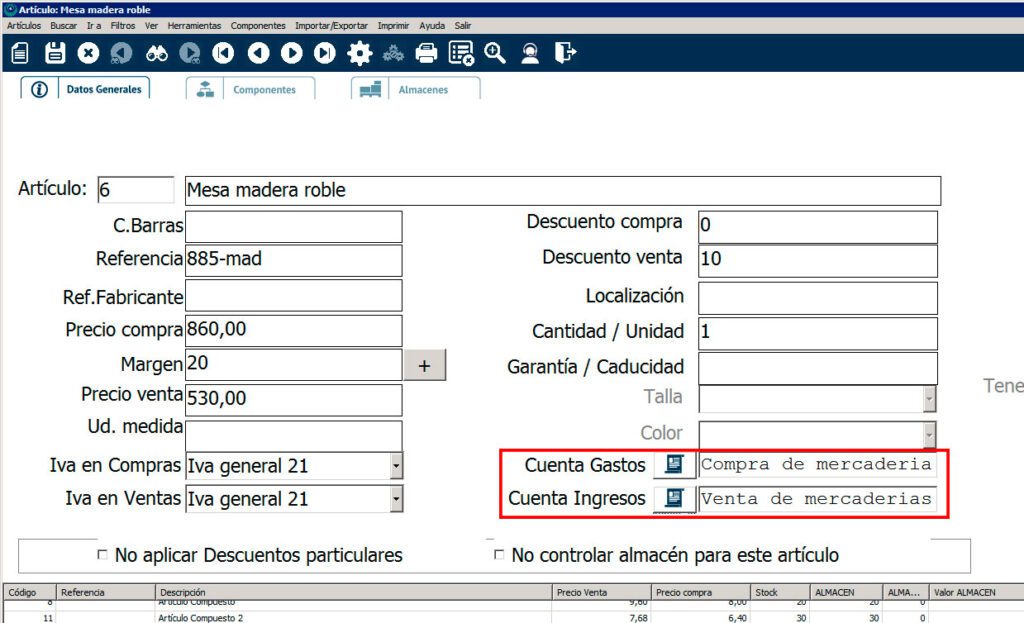1024x623 pixels.
Task: Click the Precio Venta column header
Action: (602, 593)
